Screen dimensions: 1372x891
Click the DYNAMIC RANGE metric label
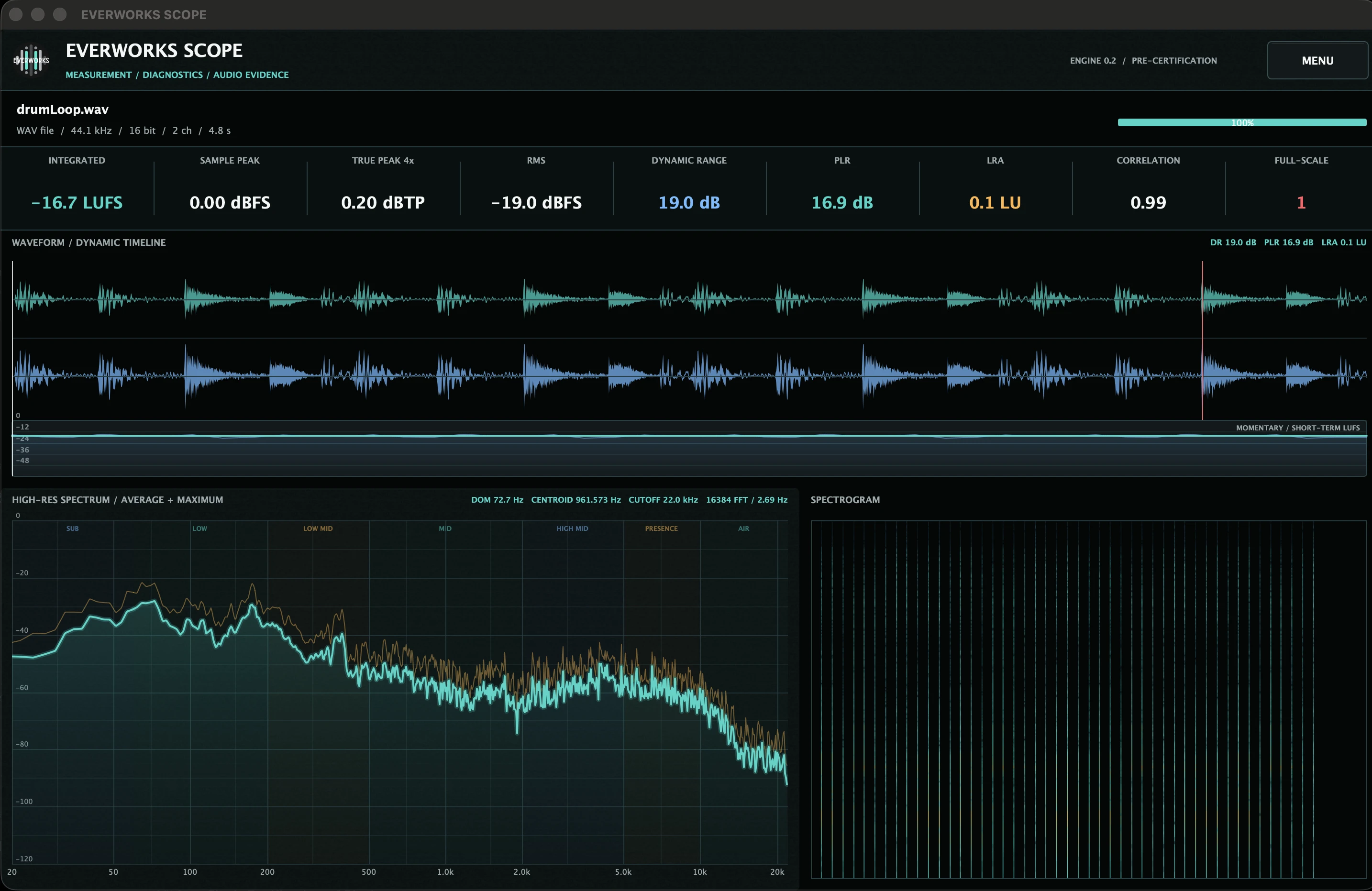(x=689, y=161)
